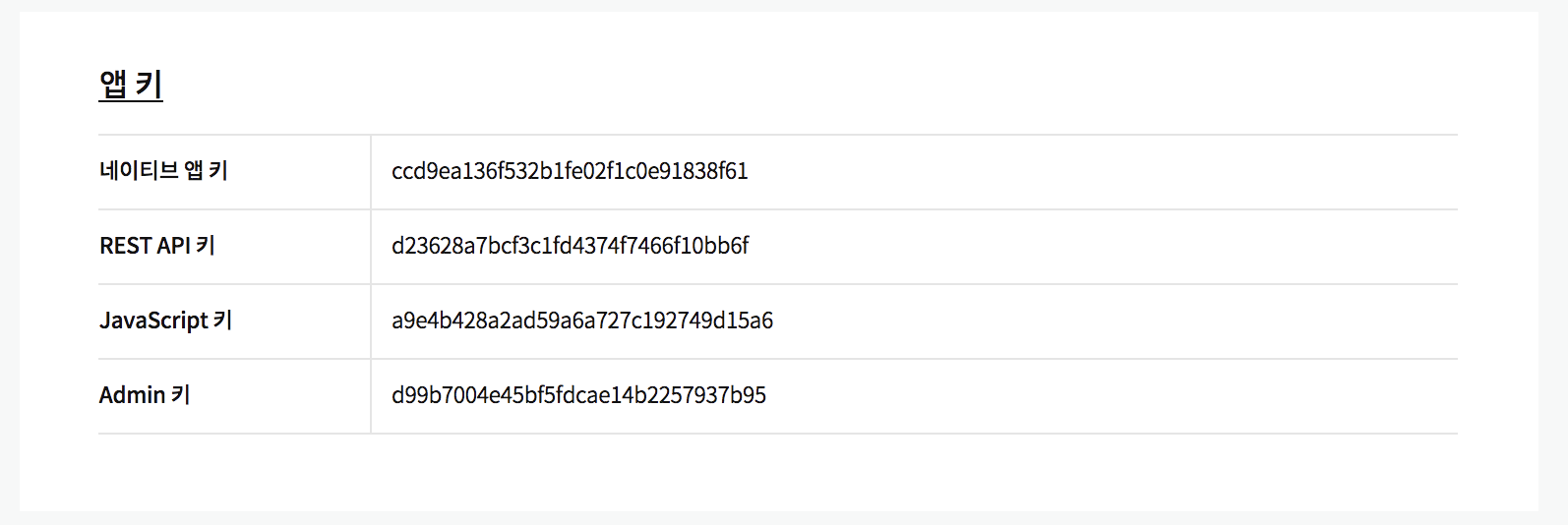The image size is (1568, 525).
Task: Click vertical divider between label and value columns
Action: tap(371, 285)
